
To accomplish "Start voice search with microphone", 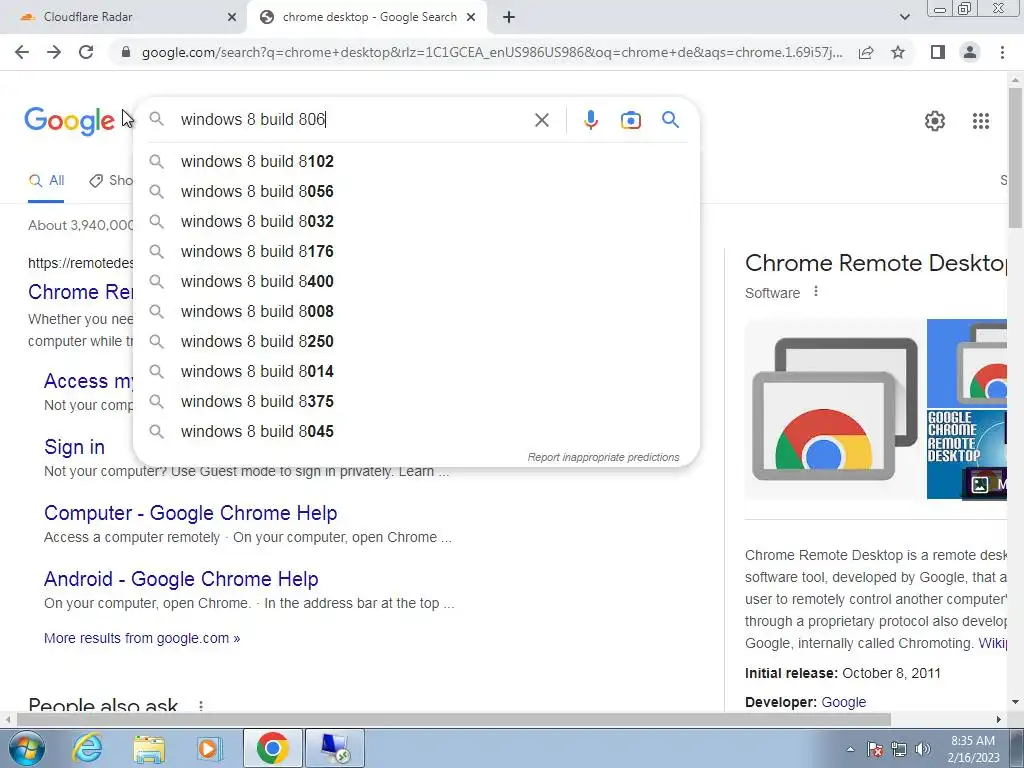I will 590,120.
